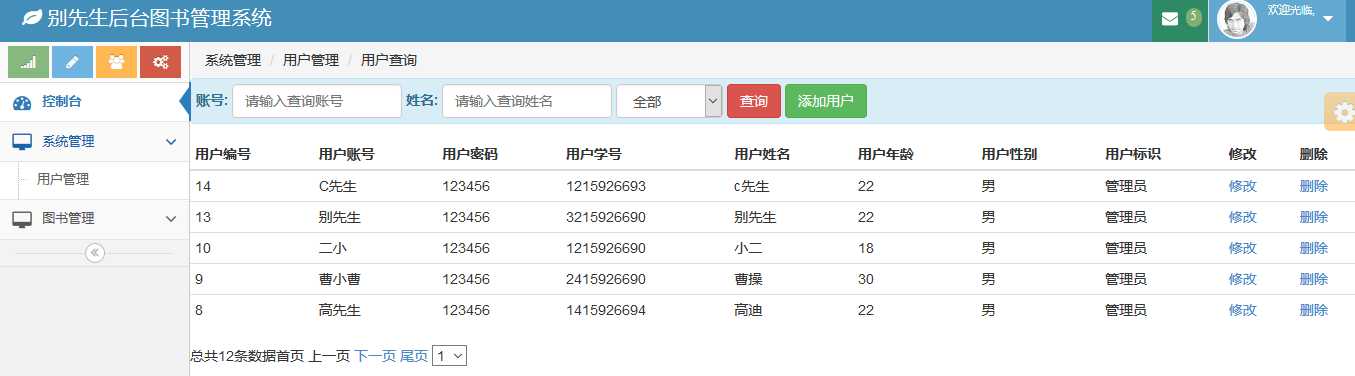The width and height of the screenshot is (1355, 376).
Task: Click the monitor icon beside 图书管理
Action: tap(22, 219)
